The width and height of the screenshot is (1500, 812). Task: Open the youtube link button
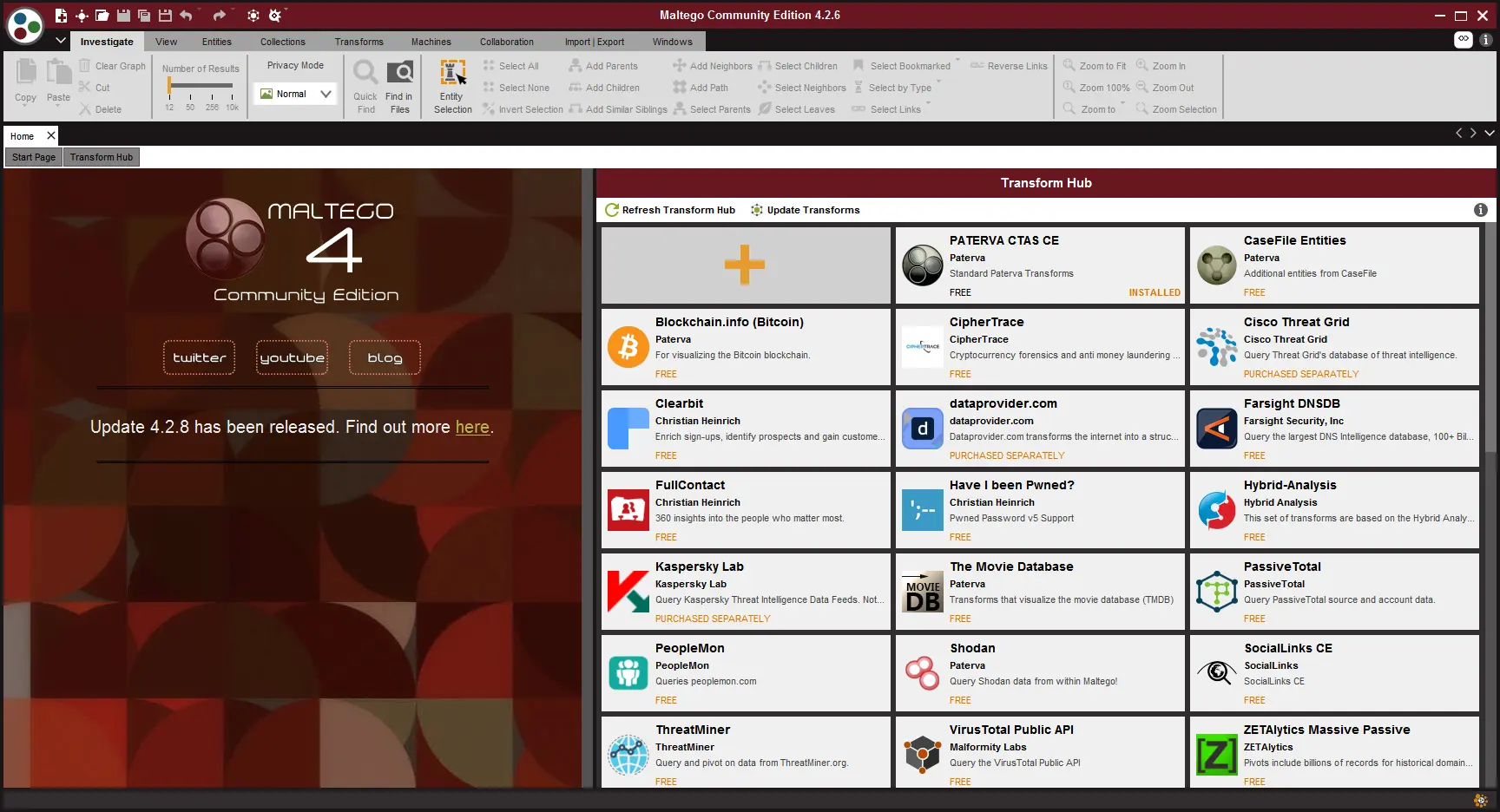click(x=292, y=357)
